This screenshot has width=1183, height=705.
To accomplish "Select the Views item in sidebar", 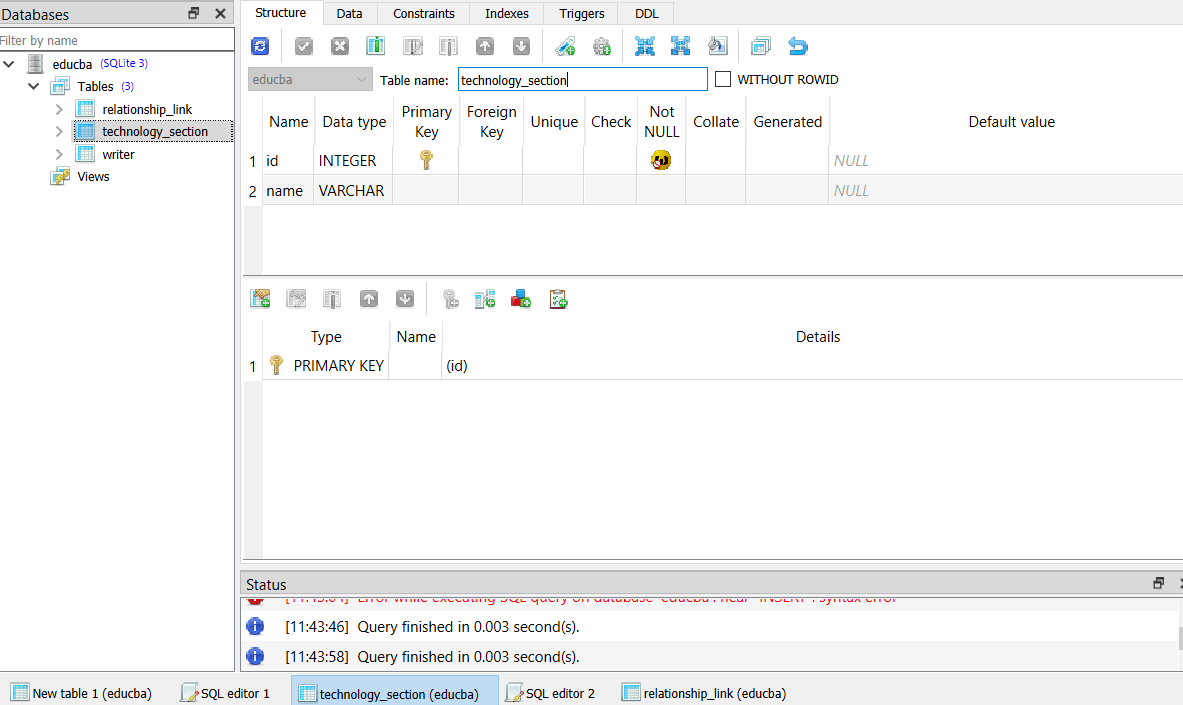I will [x=92, y=176].
